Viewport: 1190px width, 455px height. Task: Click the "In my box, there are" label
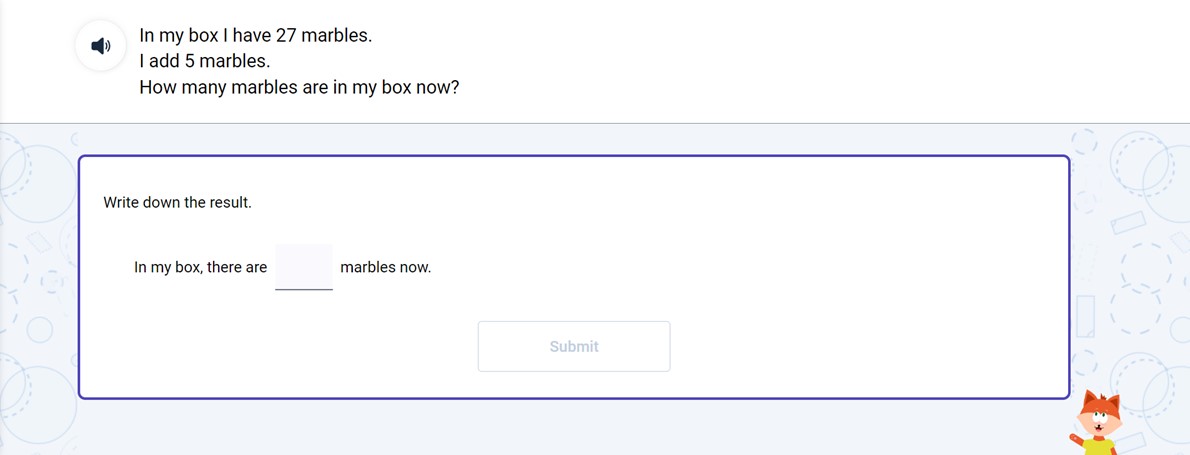coord(200,267)
